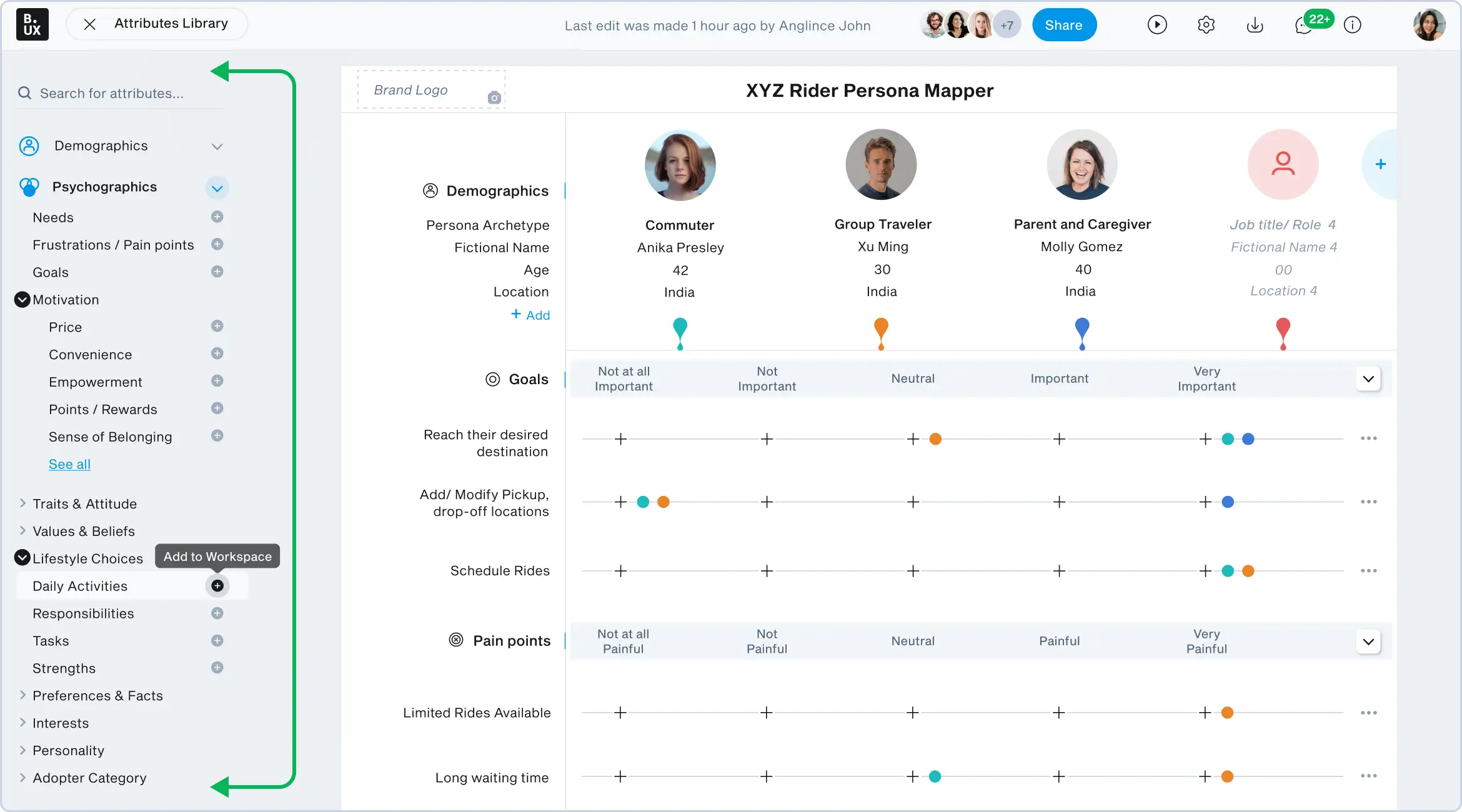Image resolution: width=1462 pixels, height=812 pixels.
Task: Click the See all link
Action: click(69, 464)
